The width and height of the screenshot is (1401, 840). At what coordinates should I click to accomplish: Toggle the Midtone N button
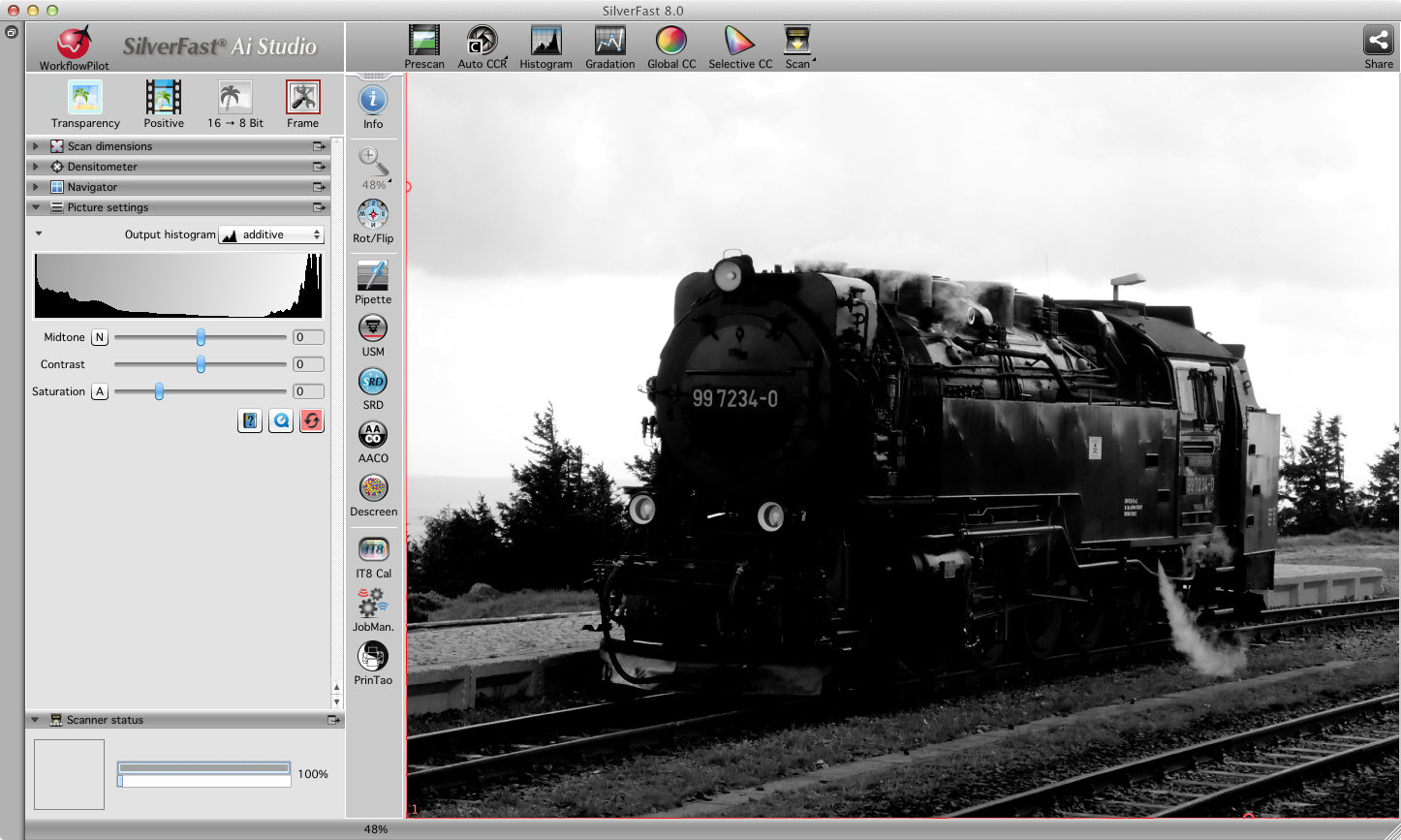[x=99, y=337]
